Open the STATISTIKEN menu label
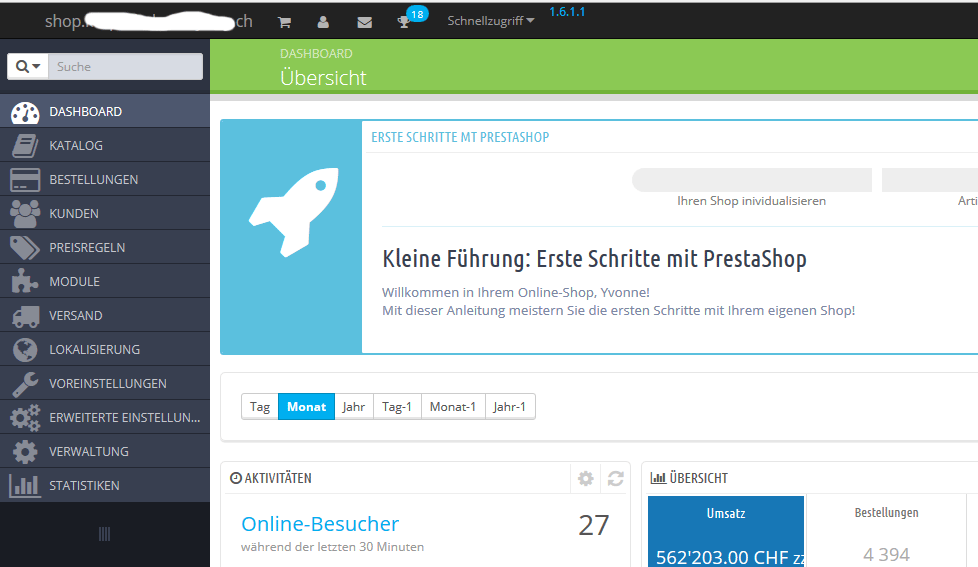This screenshot has width=978, height=567. point(84,485)
